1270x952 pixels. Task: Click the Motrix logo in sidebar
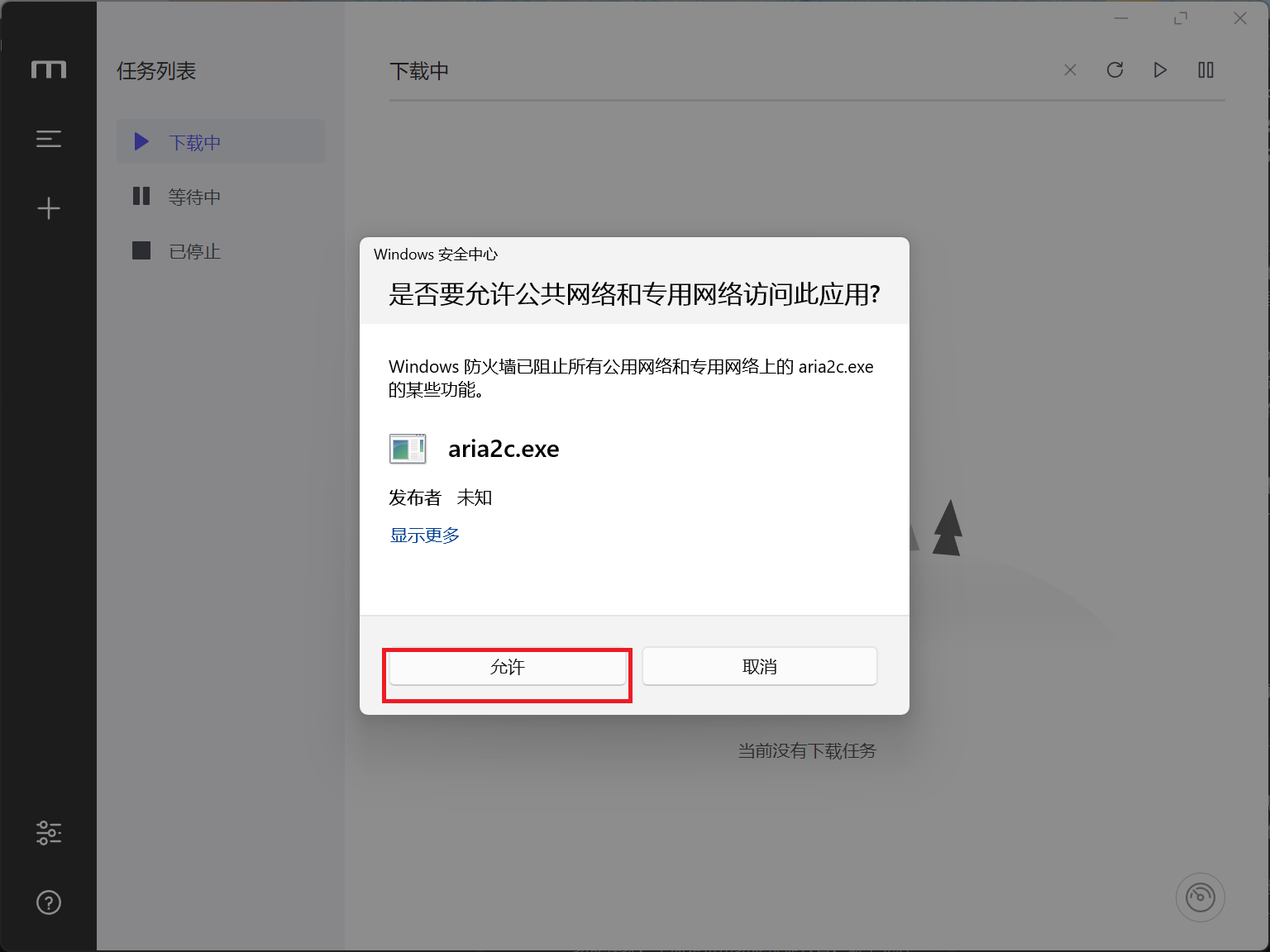[x=49, y=70]
